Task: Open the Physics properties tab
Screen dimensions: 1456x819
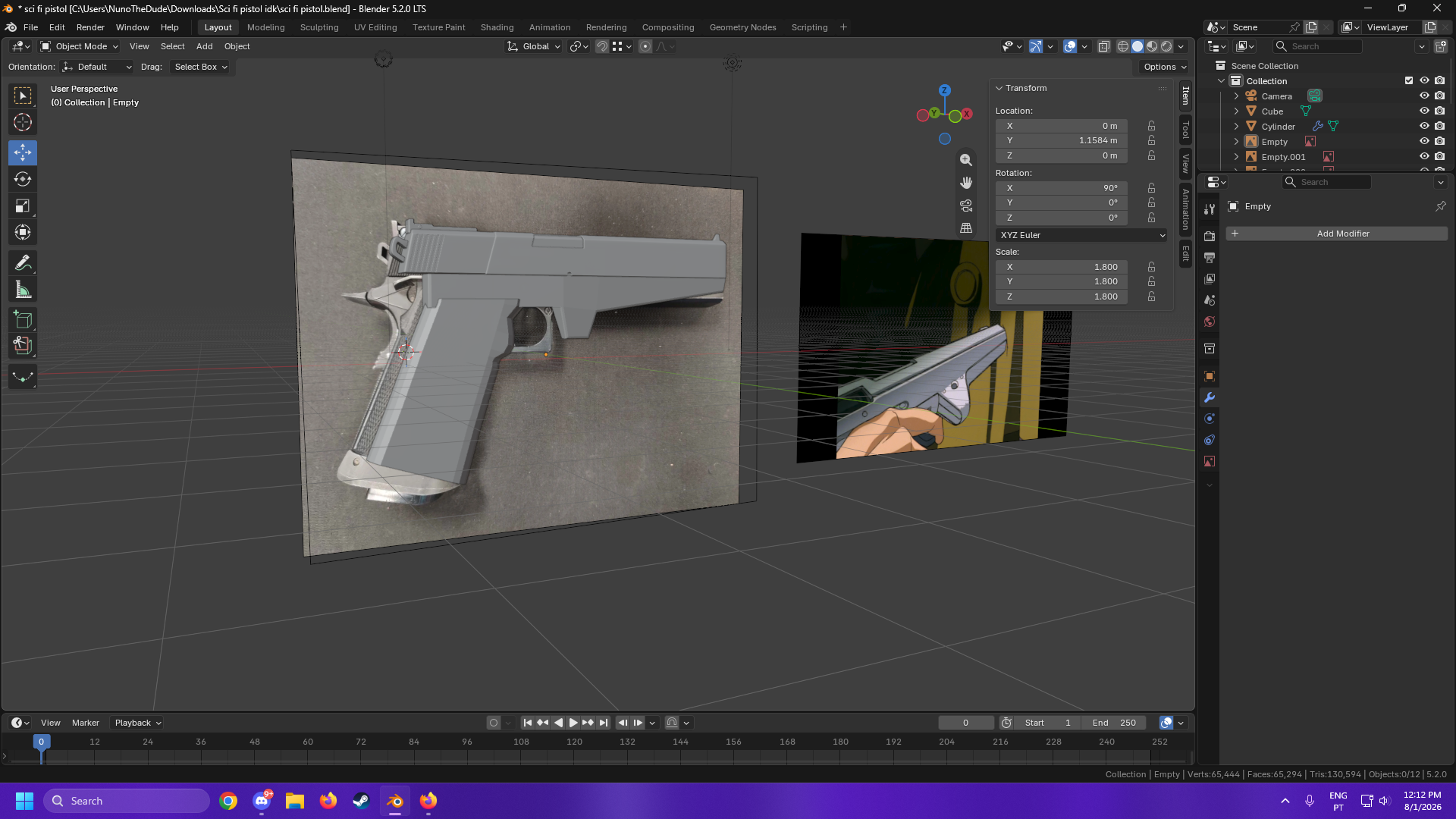Action: click(x=1210, y=419)
